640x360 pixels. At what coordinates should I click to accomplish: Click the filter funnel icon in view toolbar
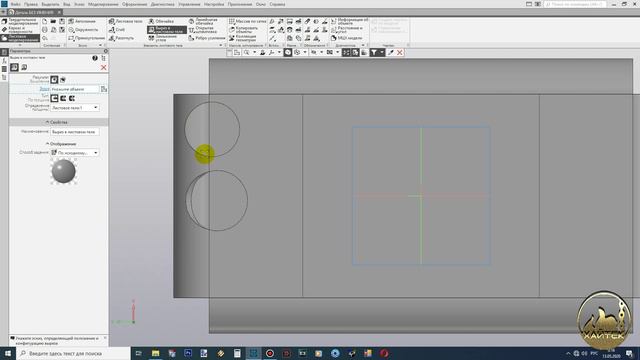[x=373, y=53]
